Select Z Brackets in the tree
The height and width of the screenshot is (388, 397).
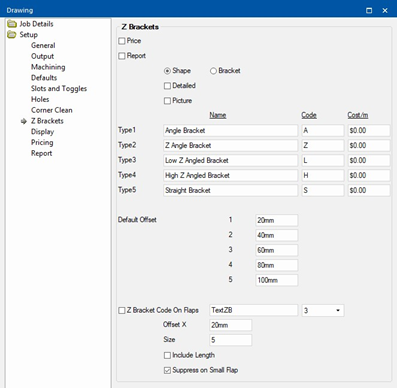(x=47, y=121)
